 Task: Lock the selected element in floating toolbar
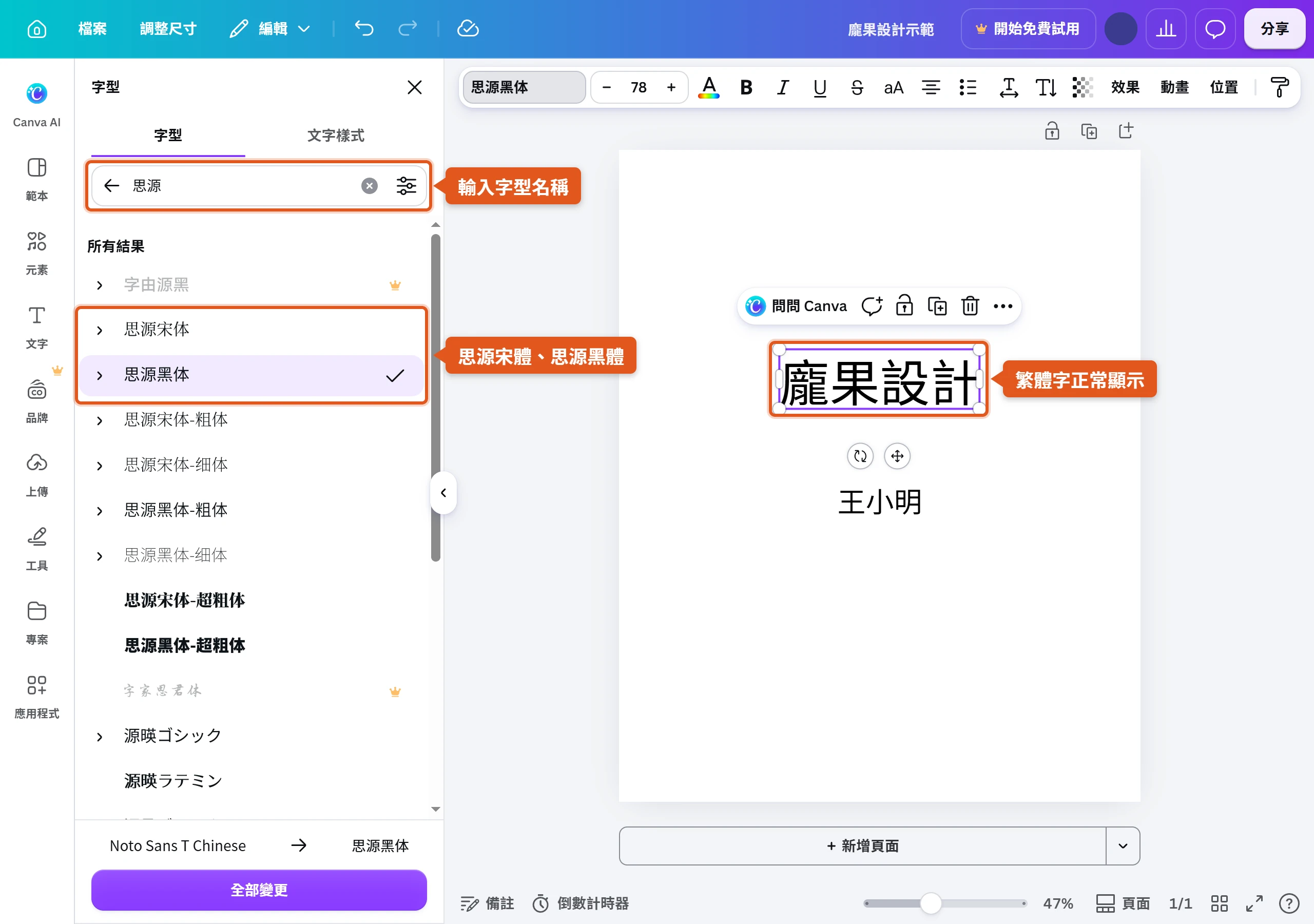click(904, 306)
